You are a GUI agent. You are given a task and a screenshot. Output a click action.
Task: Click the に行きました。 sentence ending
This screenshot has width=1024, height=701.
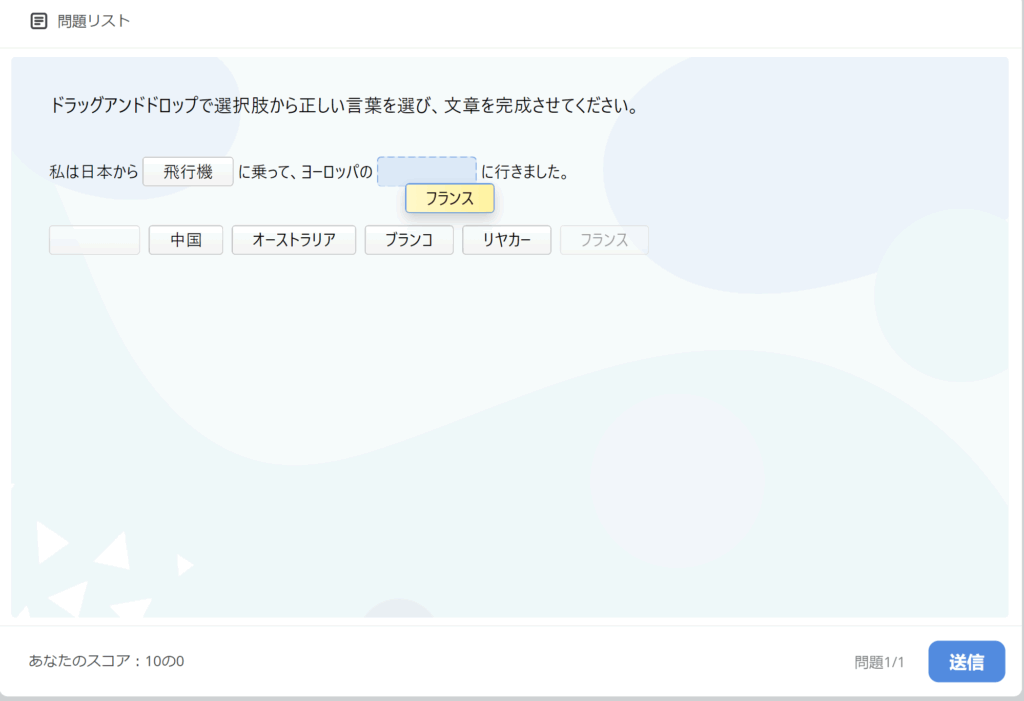click(x=525, y=172)
